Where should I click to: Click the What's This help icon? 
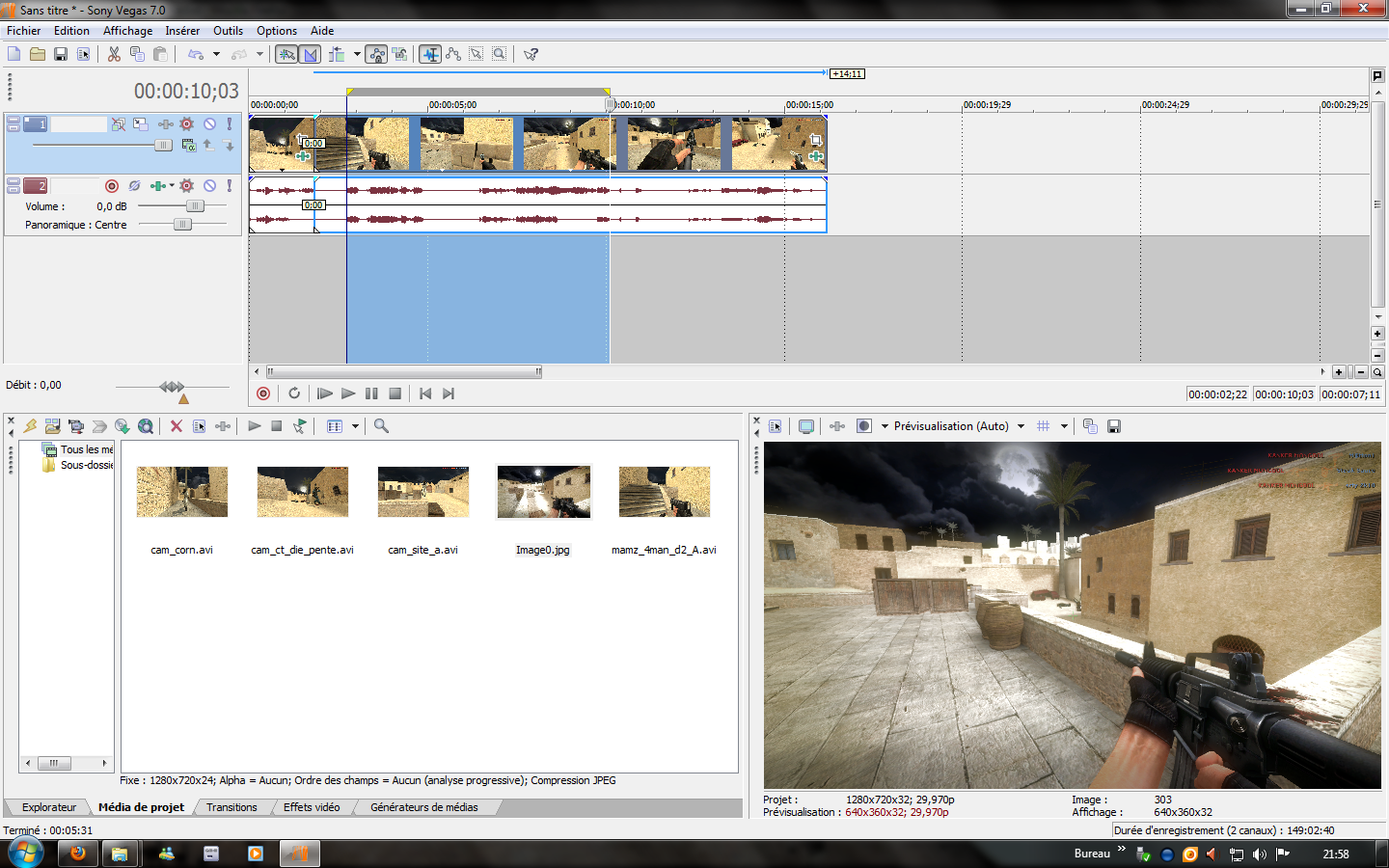pos(531,54)
